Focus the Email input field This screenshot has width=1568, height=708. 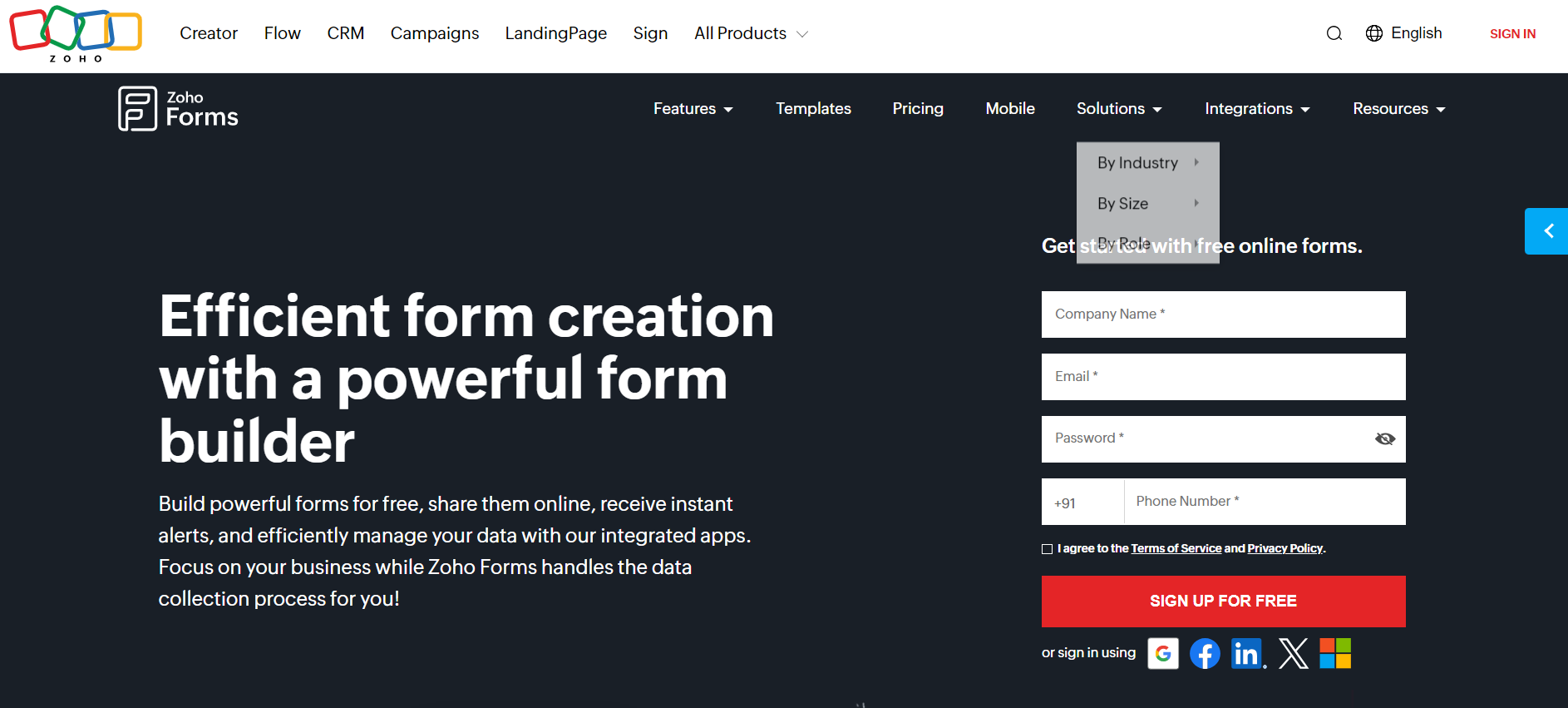[1224, 377]
